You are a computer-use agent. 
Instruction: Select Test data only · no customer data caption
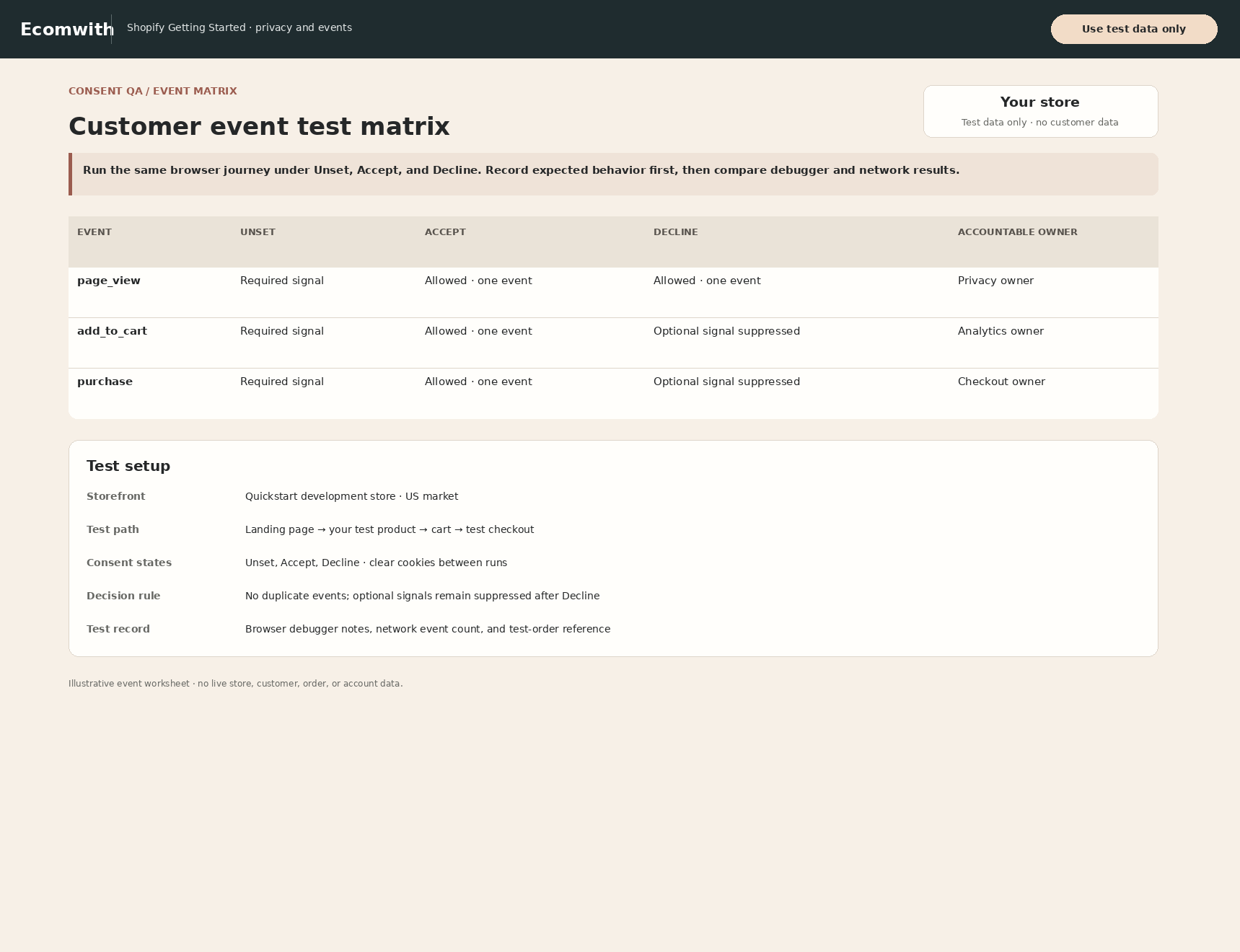tap(1040, 123)
